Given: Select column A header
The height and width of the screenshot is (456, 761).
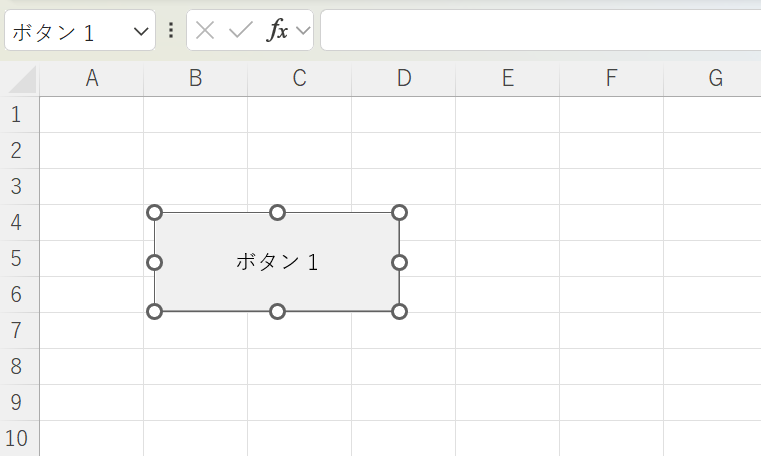Looking at the screenshot, I should pos(92,79).
